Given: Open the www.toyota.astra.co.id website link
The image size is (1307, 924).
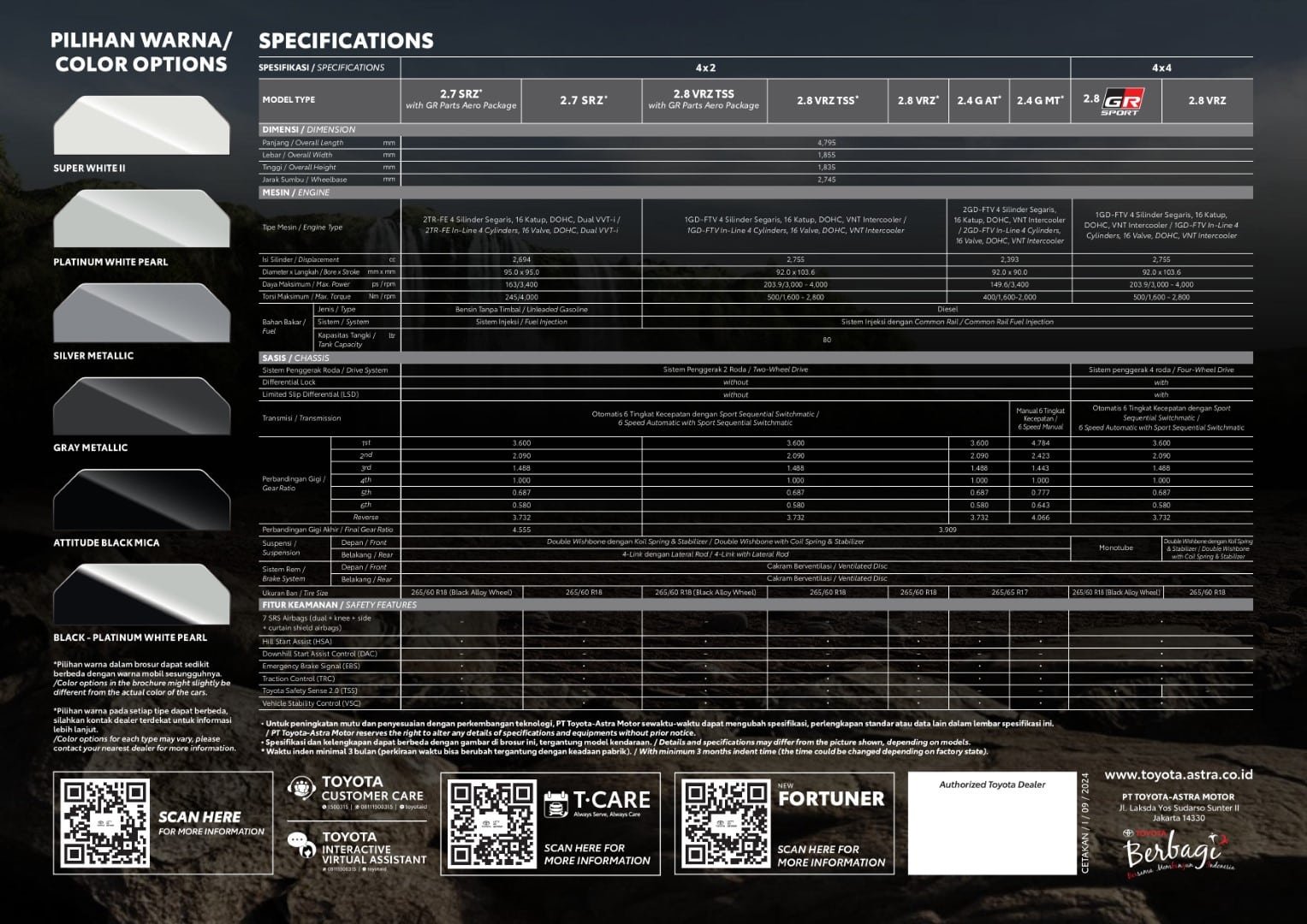Looking at the screenshot, I should 1178,775.
